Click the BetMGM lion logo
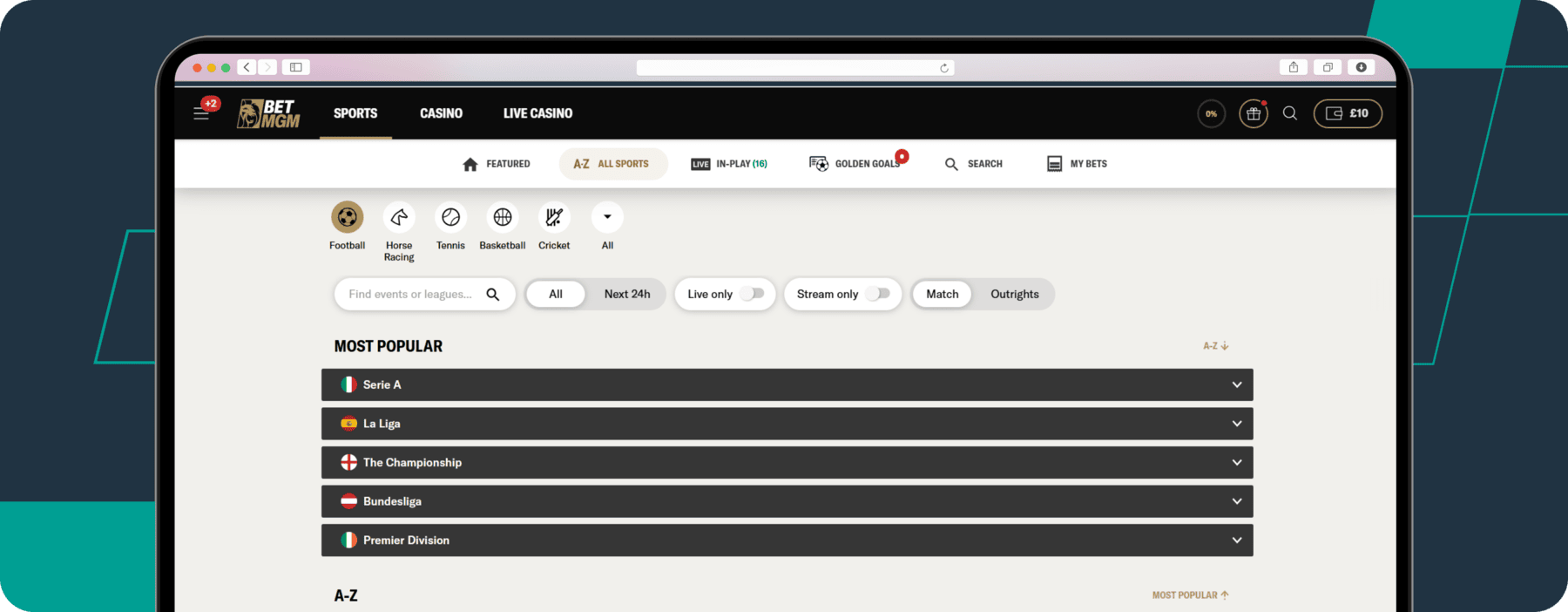 269,113
